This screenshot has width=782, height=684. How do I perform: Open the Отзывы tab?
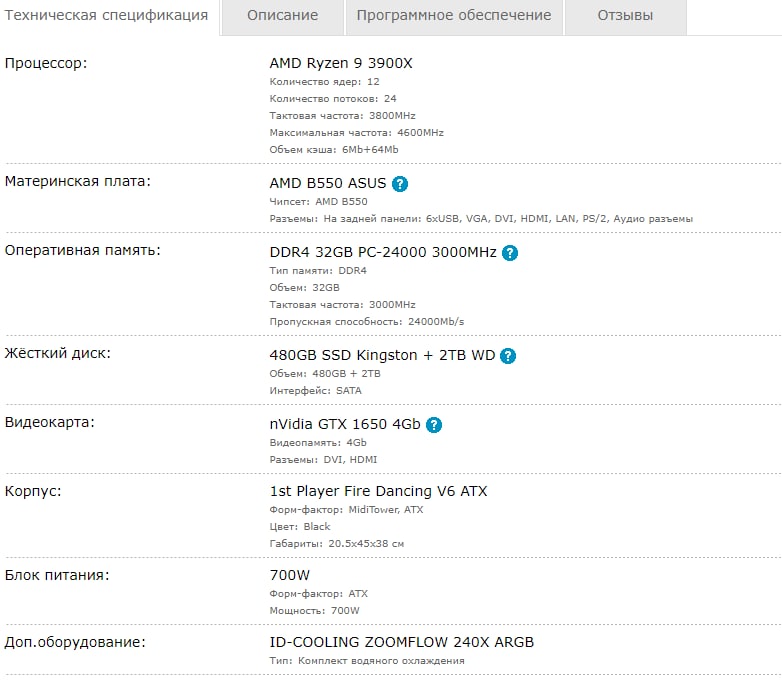pos(625,15)
